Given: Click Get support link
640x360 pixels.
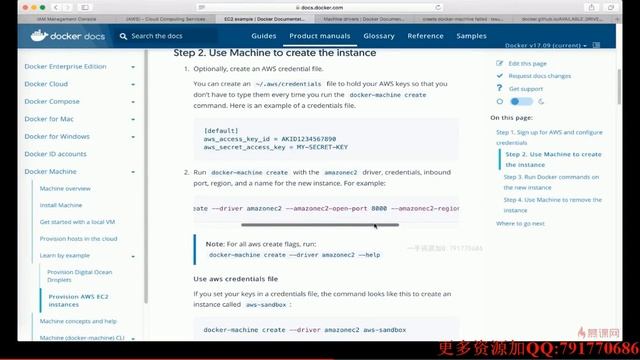Looking at the screenshot, I should (x=526, y=89).
